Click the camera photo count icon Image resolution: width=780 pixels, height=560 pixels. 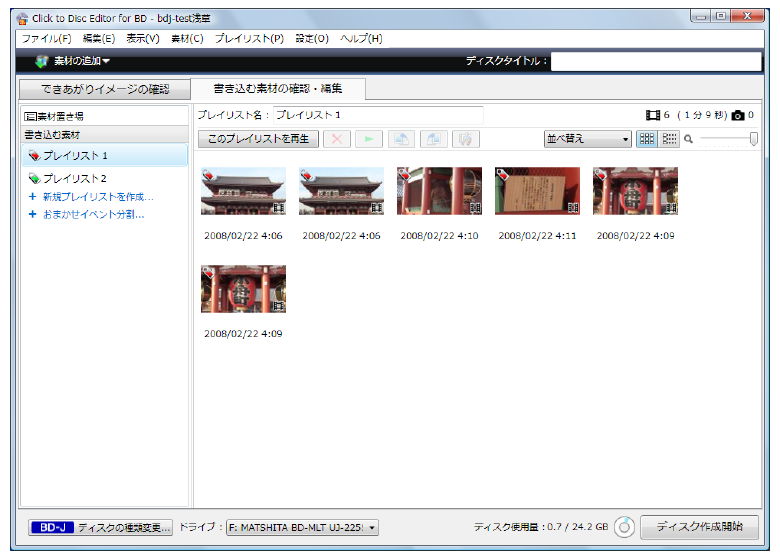click(738, 115)
